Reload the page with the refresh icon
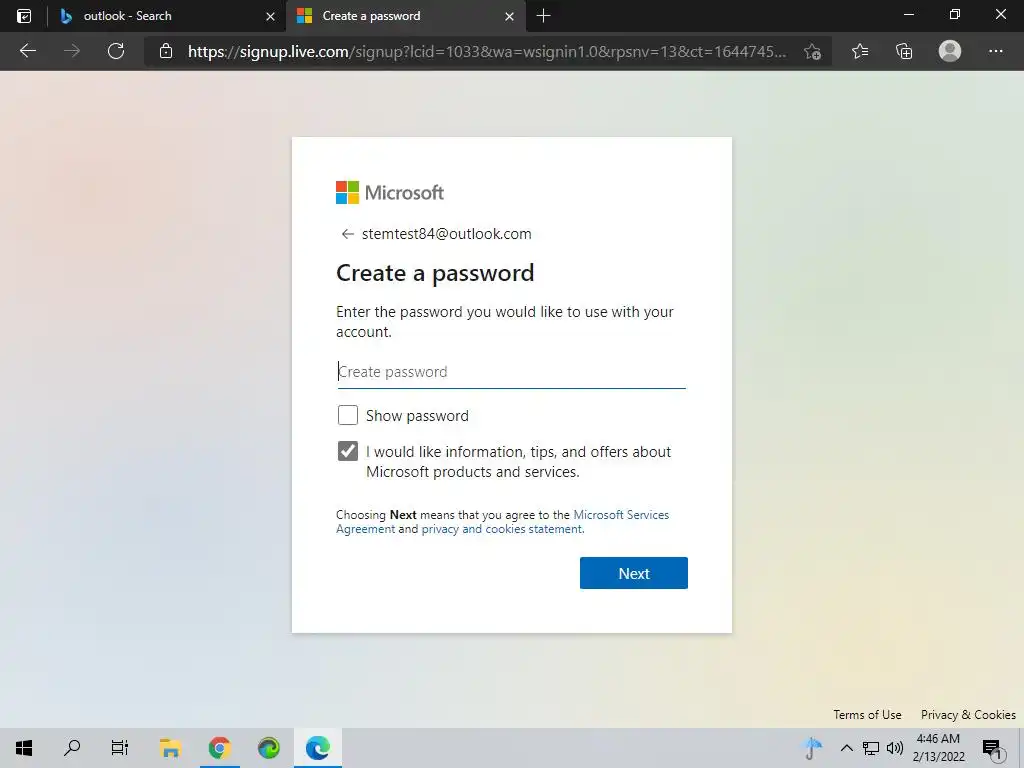 116,51
